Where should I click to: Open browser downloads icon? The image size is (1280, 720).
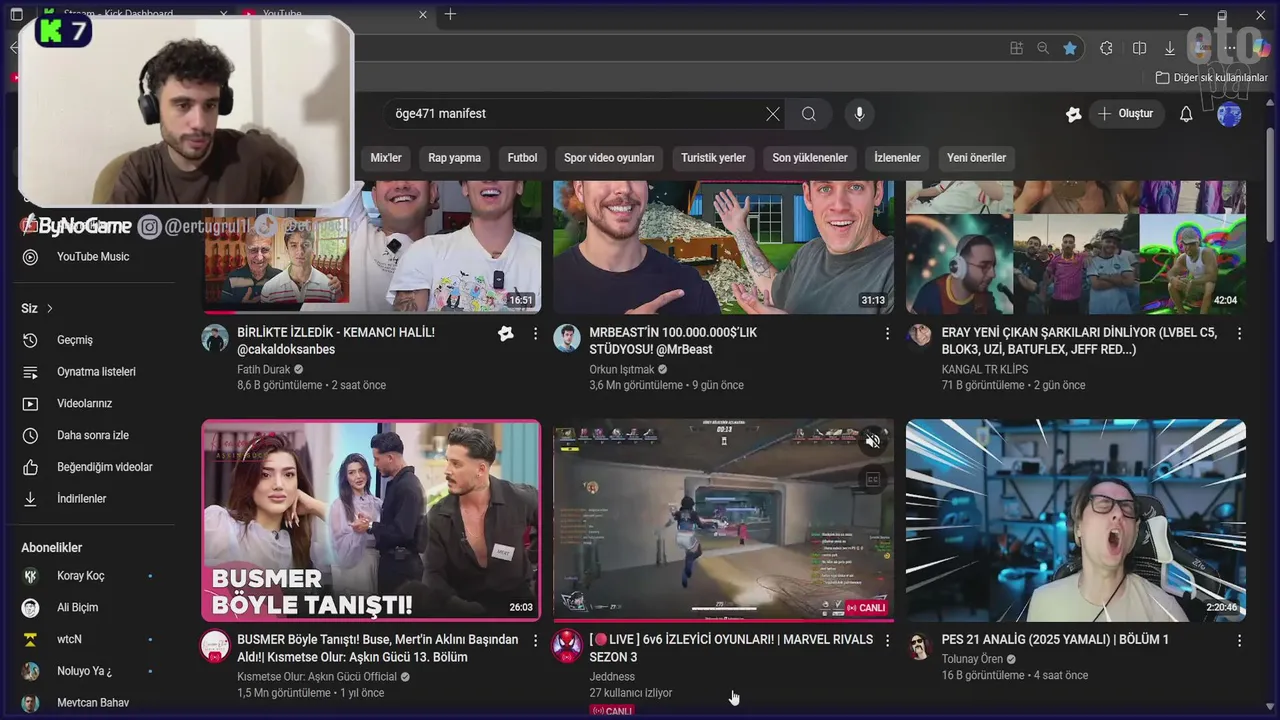tap(1170, 48)
